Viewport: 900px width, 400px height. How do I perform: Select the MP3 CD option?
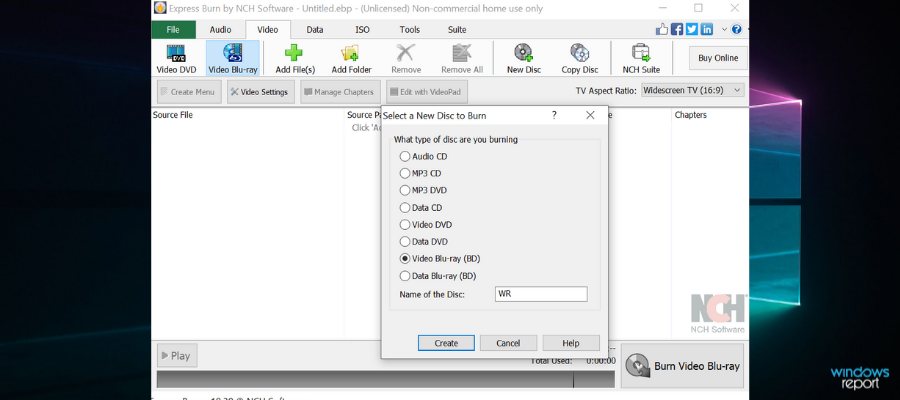tap(420, 173)
